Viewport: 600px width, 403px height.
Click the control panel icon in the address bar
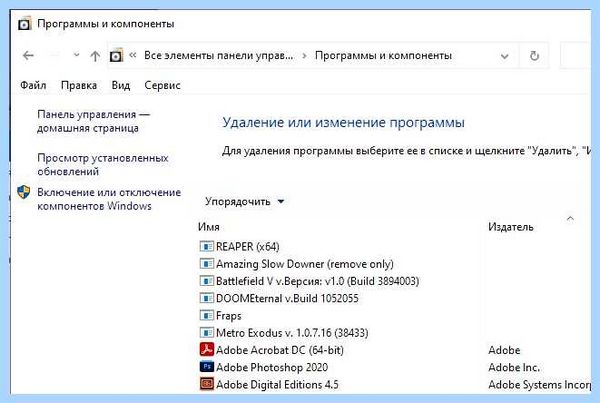(116, 56)
